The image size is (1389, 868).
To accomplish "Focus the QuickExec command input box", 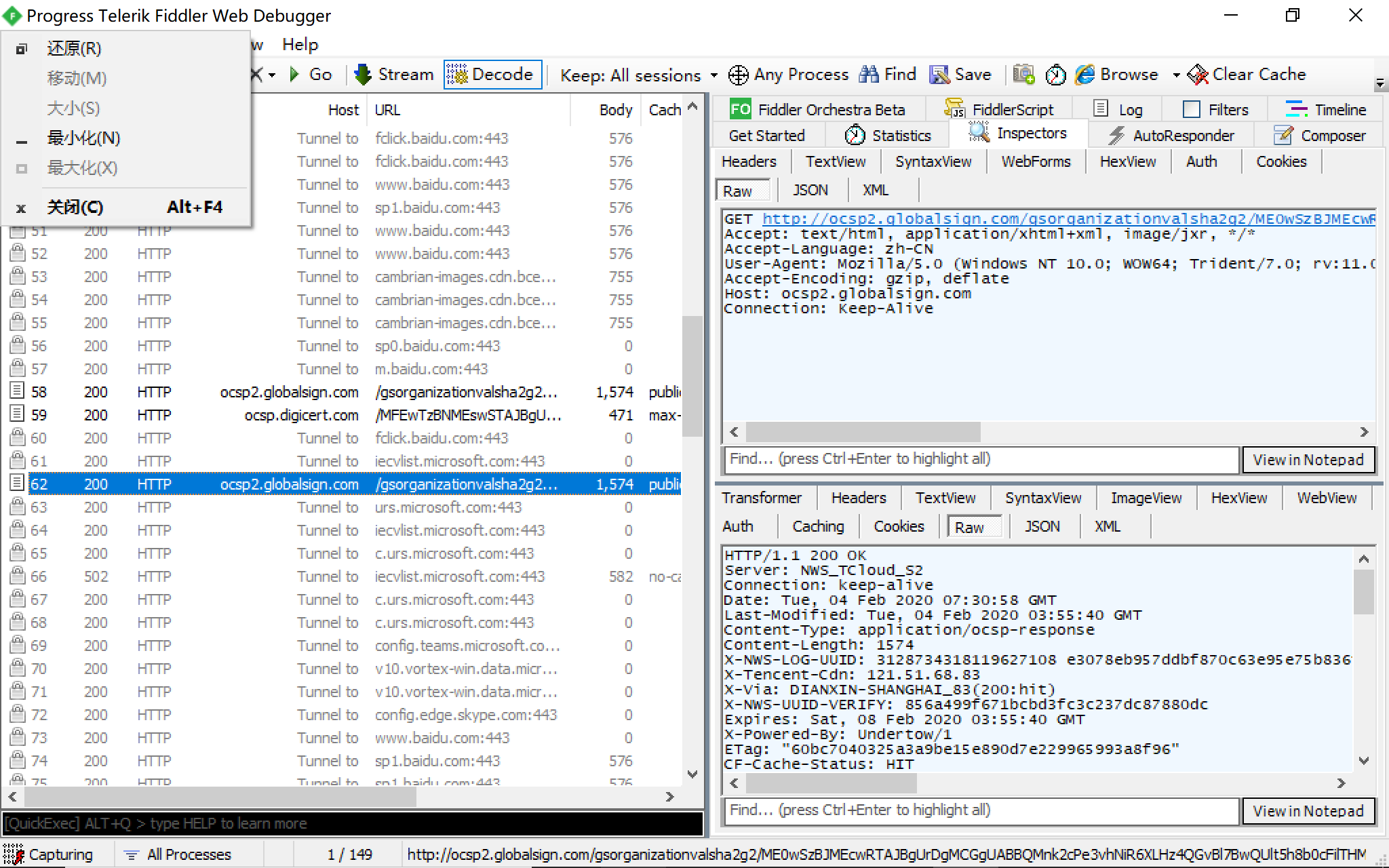I will tap(353, 823).
